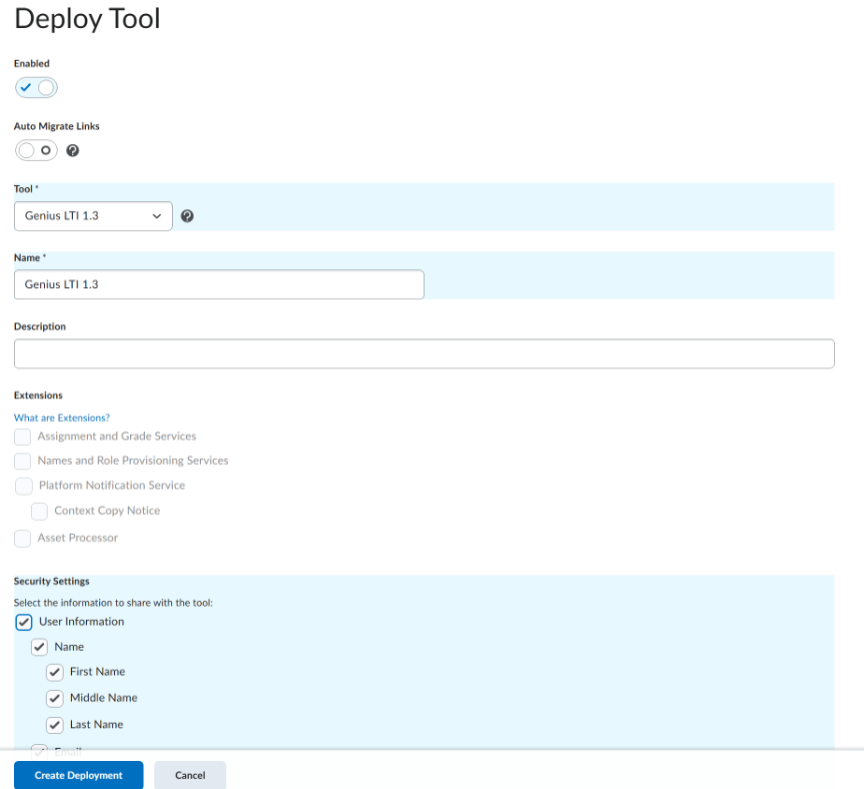
Task: Click the Security Settings section label
Action: pos(51,581)
